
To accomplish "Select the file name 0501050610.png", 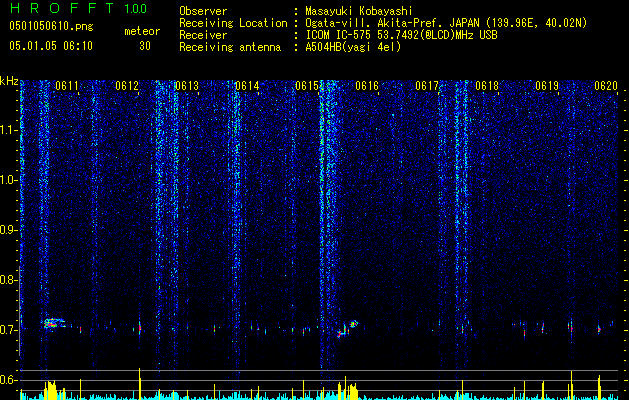I will pyautogui.click(x=51, y=26).
